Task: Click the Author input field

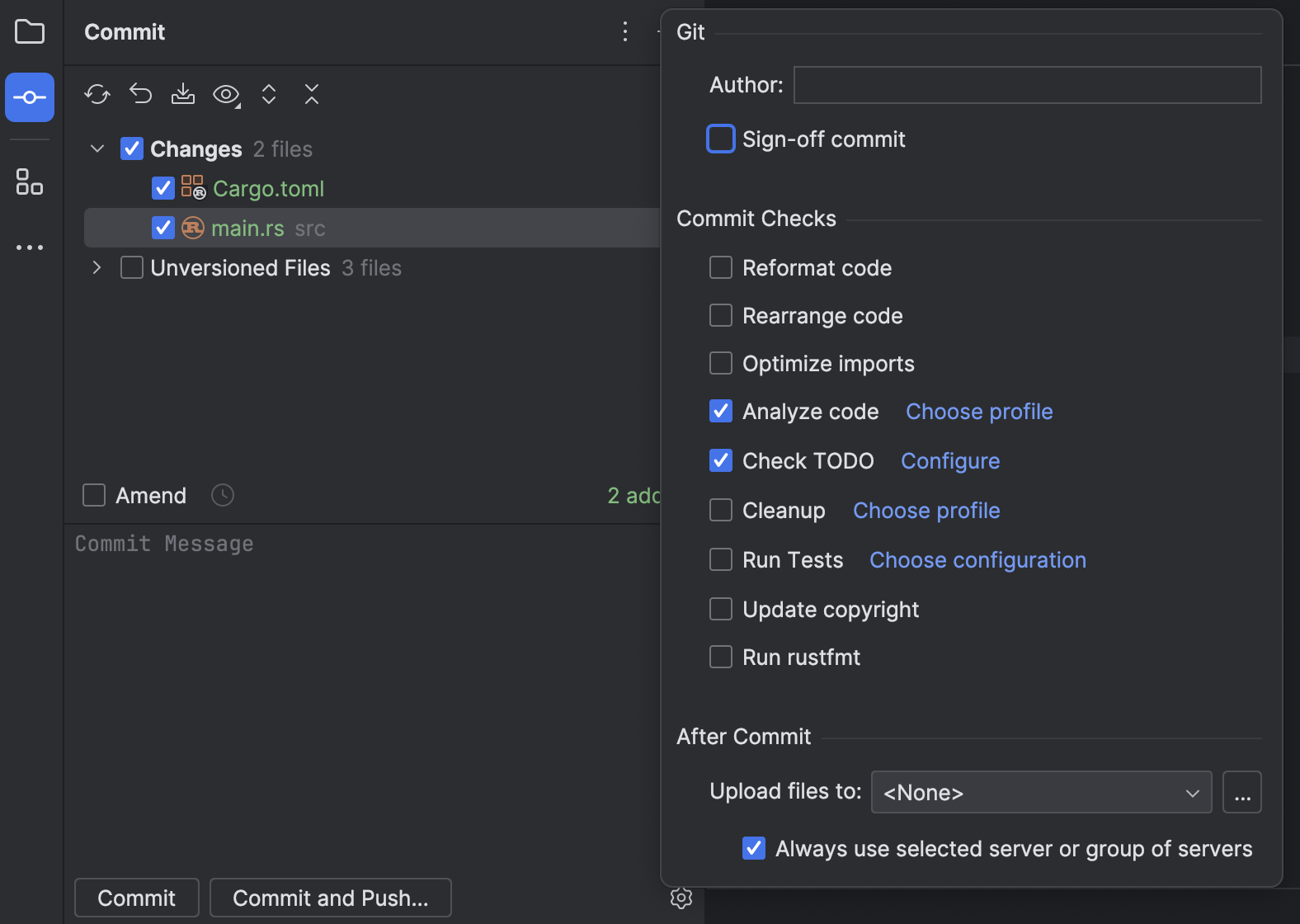Action: (x=1027, y=85)
